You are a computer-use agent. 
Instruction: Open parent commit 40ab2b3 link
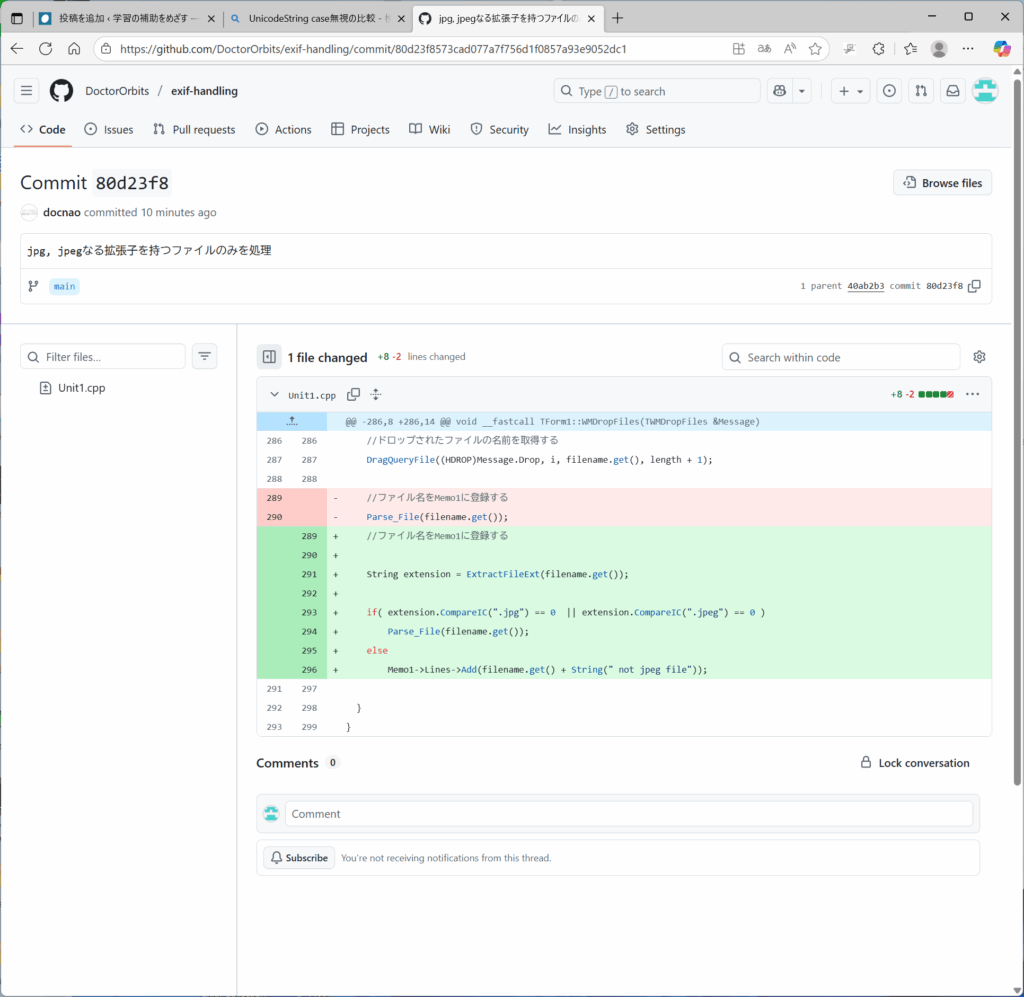tap(865, 286)
